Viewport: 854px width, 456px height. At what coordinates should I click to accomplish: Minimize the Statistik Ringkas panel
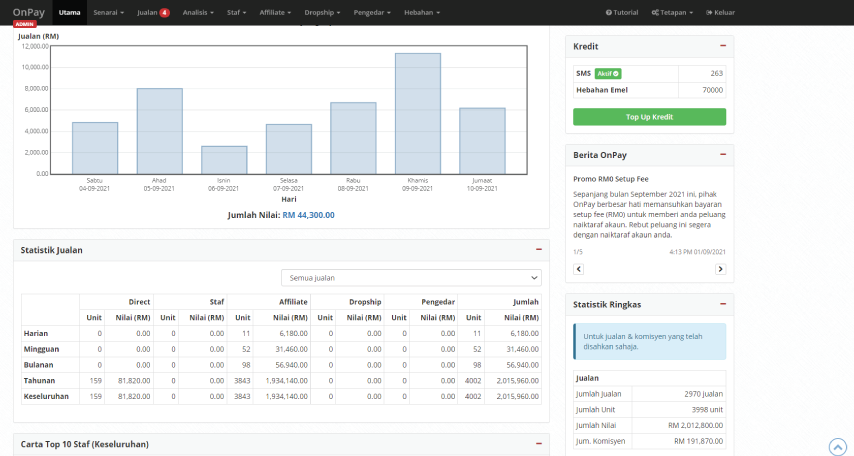click(x=722, y=304)
